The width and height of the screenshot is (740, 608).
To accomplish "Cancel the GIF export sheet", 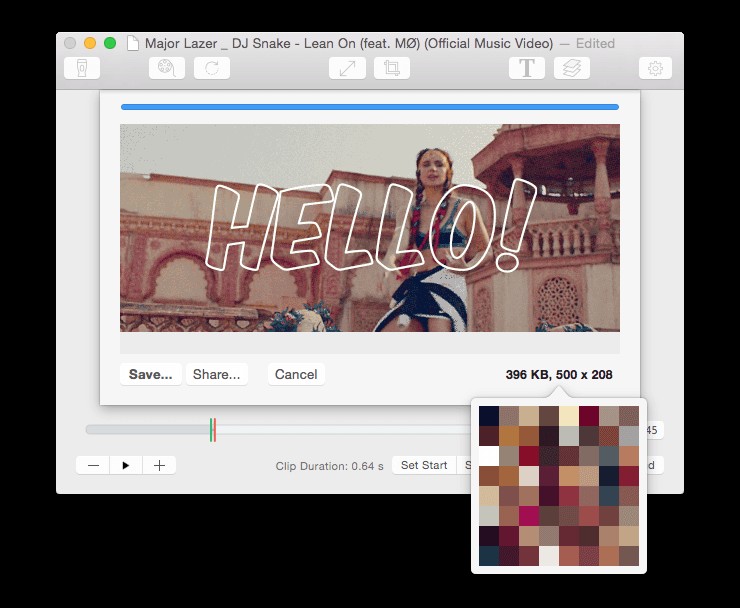I will (296, 374).
